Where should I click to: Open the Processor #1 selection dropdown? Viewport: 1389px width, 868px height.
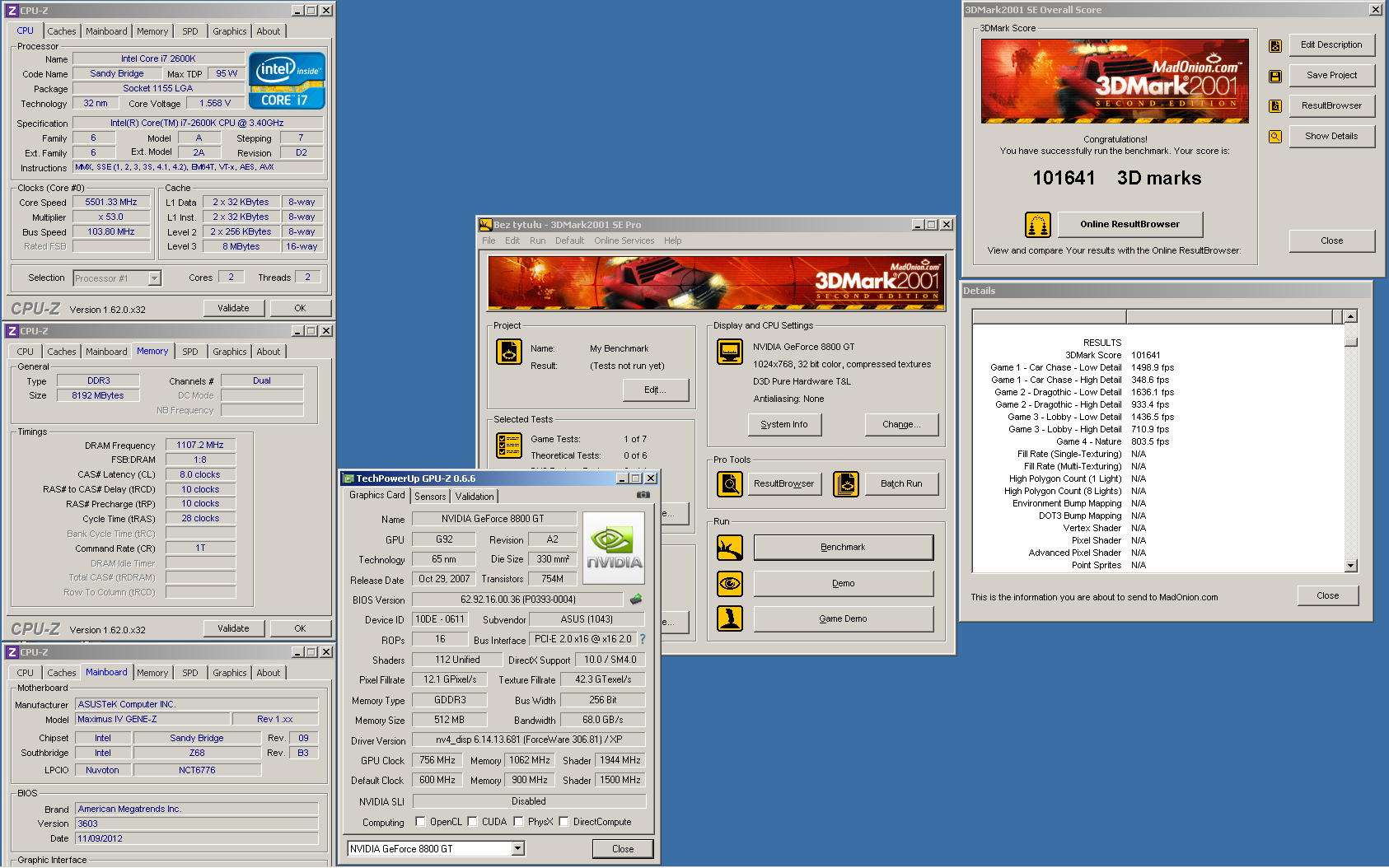click(154, 278)
